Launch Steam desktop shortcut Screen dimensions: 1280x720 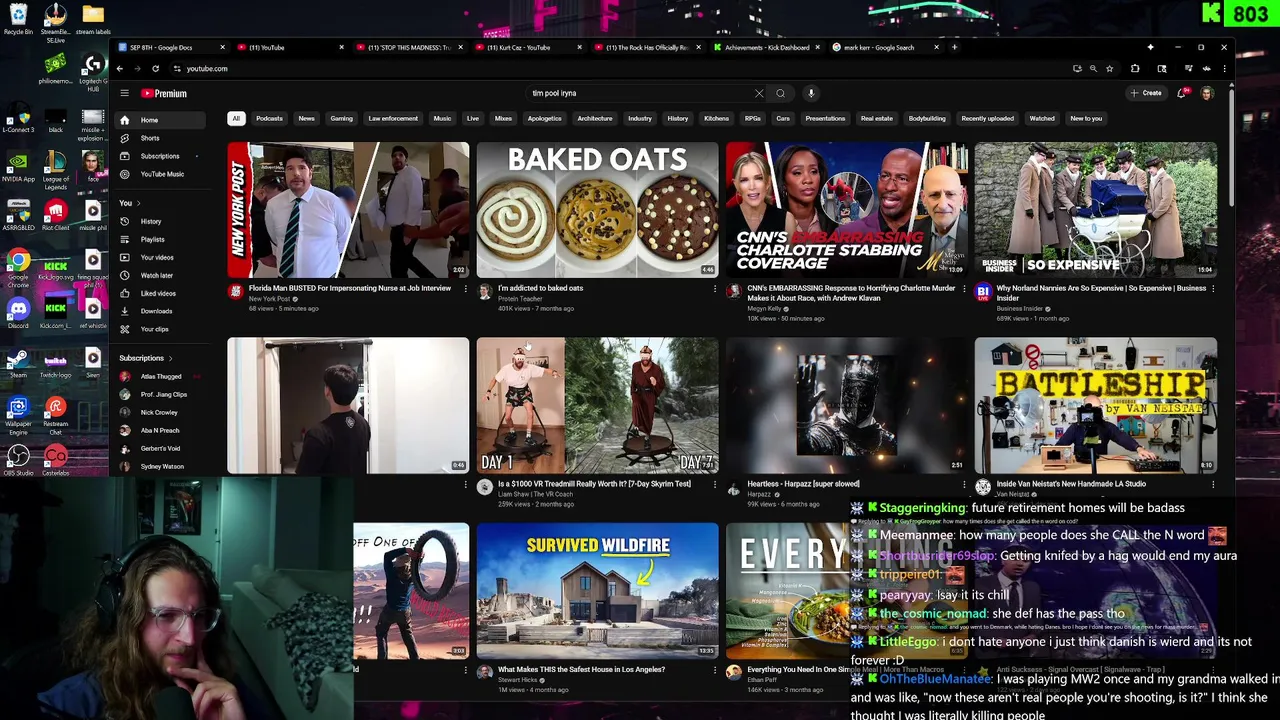click(18, 362)
